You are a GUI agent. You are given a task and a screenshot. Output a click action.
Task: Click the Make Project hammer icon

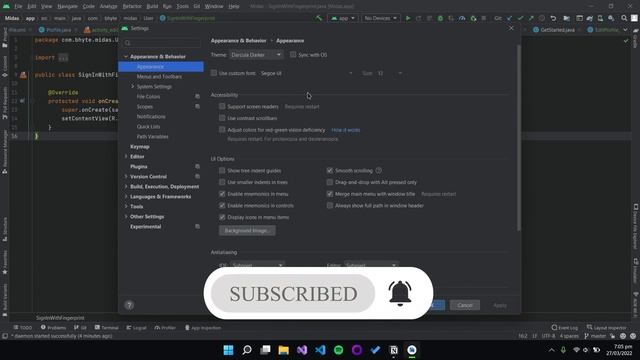click(319, 18)
